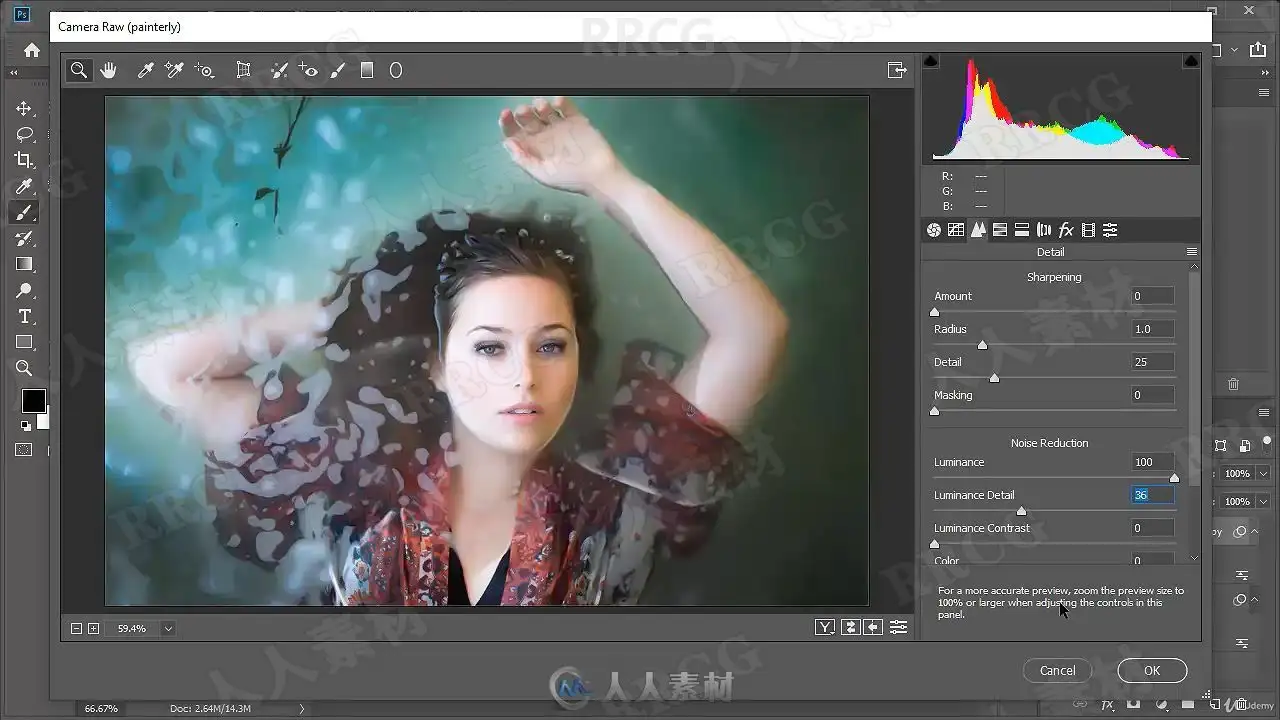Click the Luminance slider handle
Screen dimensions: 1280x720
click(x=1174, y=478)
